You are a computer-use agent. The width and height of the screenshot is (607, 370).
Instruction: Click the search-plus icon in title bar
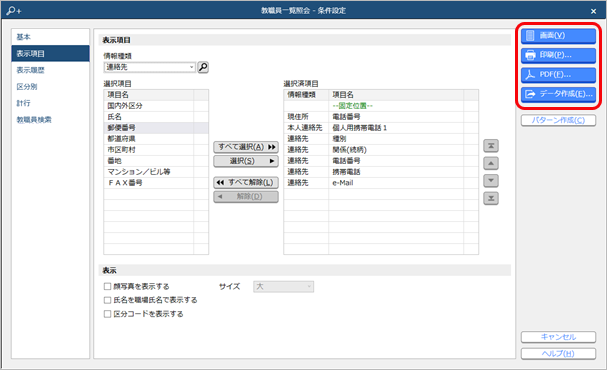(14, 10)
